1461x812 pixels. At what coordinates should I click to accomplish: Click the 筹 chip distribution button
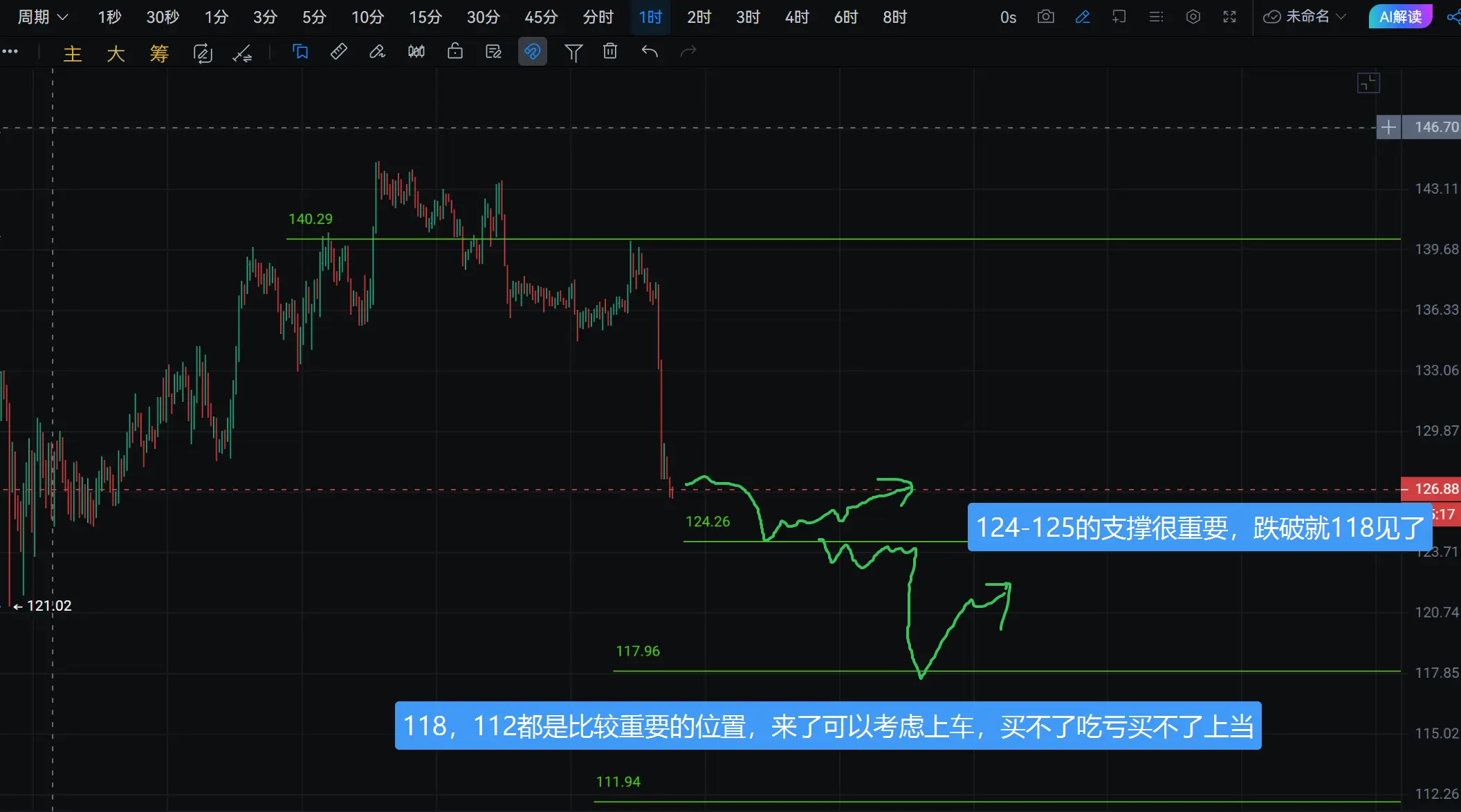[159, 53]
